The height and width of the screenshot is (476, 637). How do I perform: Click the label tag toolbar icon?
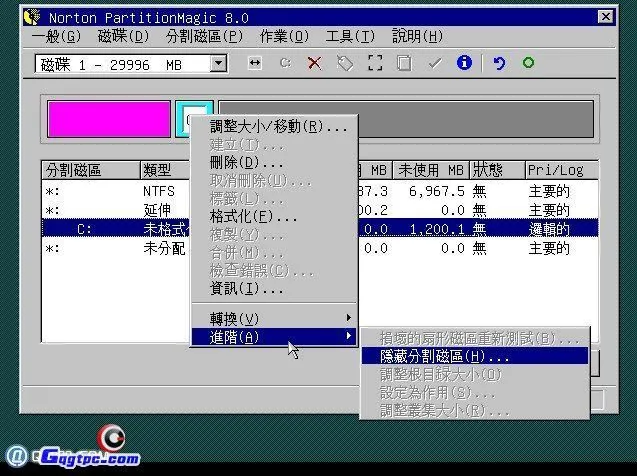345,63
